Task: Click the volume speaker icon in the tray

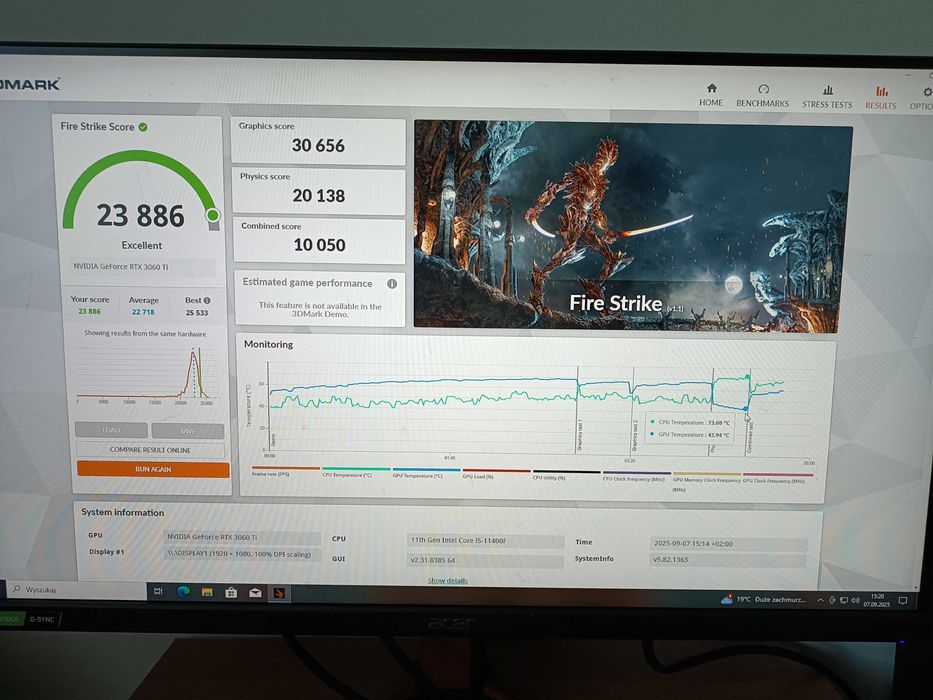Action: 856,600
